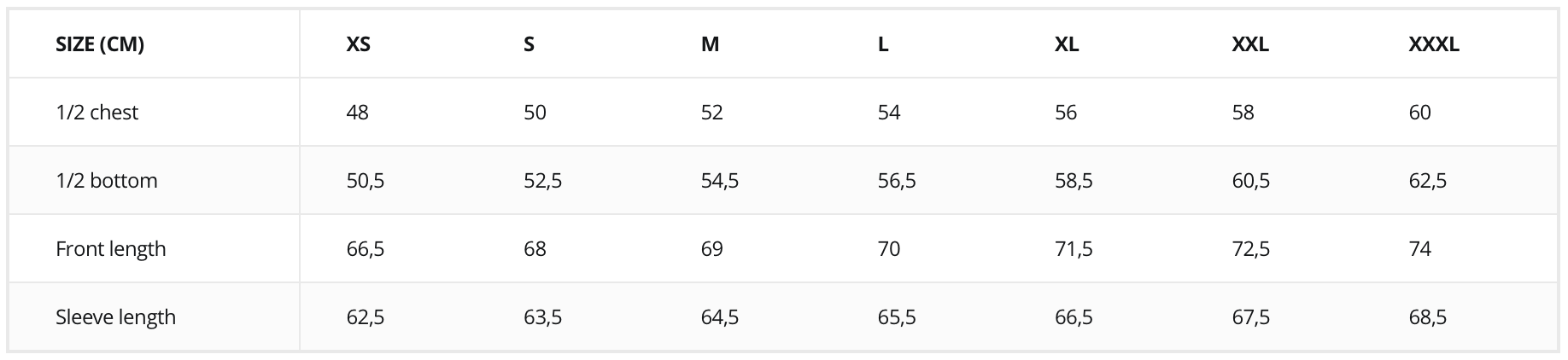This screenshot has width=1568, height=360.
Task: Click the XXL column header
Action: 1250,44
